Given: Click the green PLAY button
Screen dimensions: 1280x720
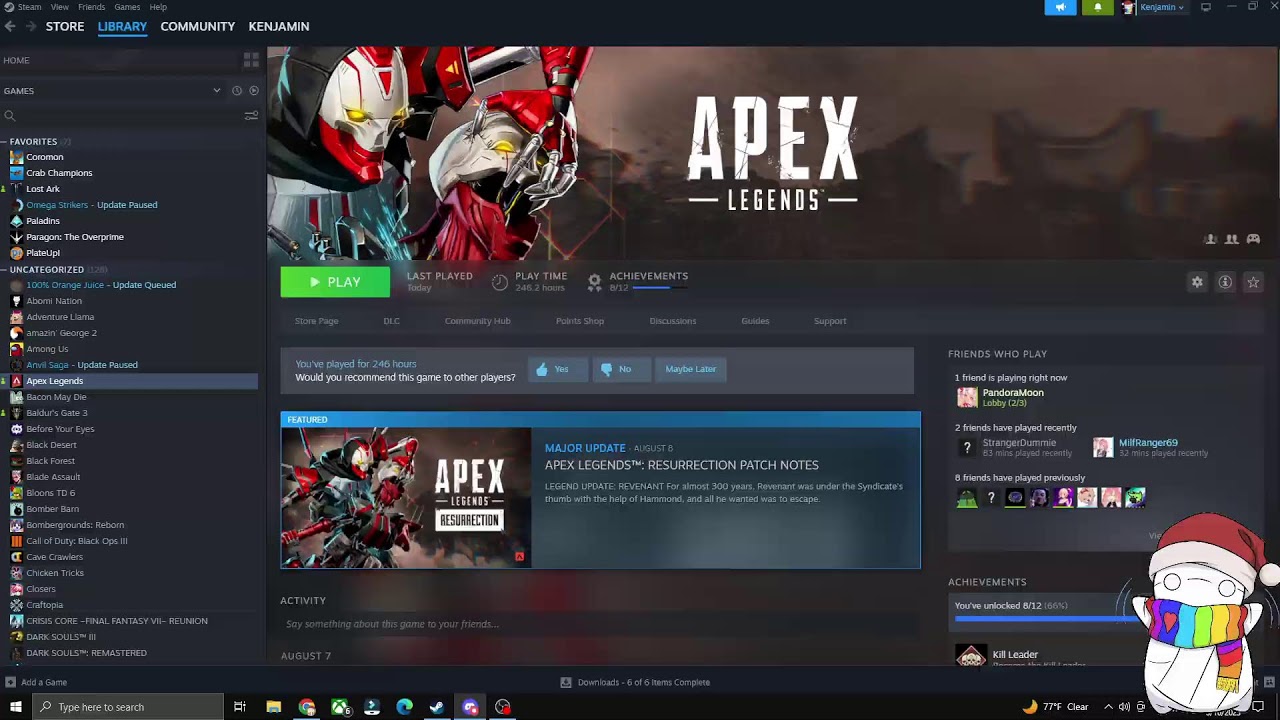Looking at the screenshot, I should 335,283.
